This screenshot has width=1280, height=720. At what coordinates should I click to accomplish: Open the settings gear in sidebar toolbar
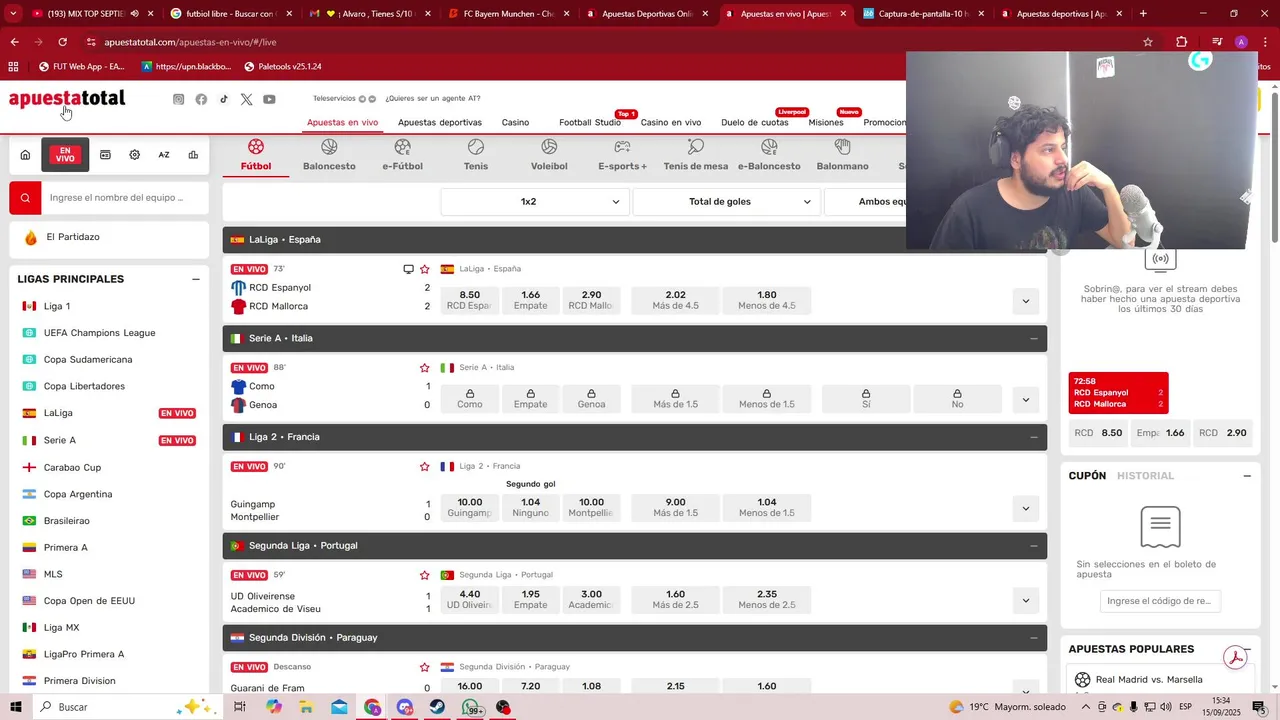click(x=134, y=155)
